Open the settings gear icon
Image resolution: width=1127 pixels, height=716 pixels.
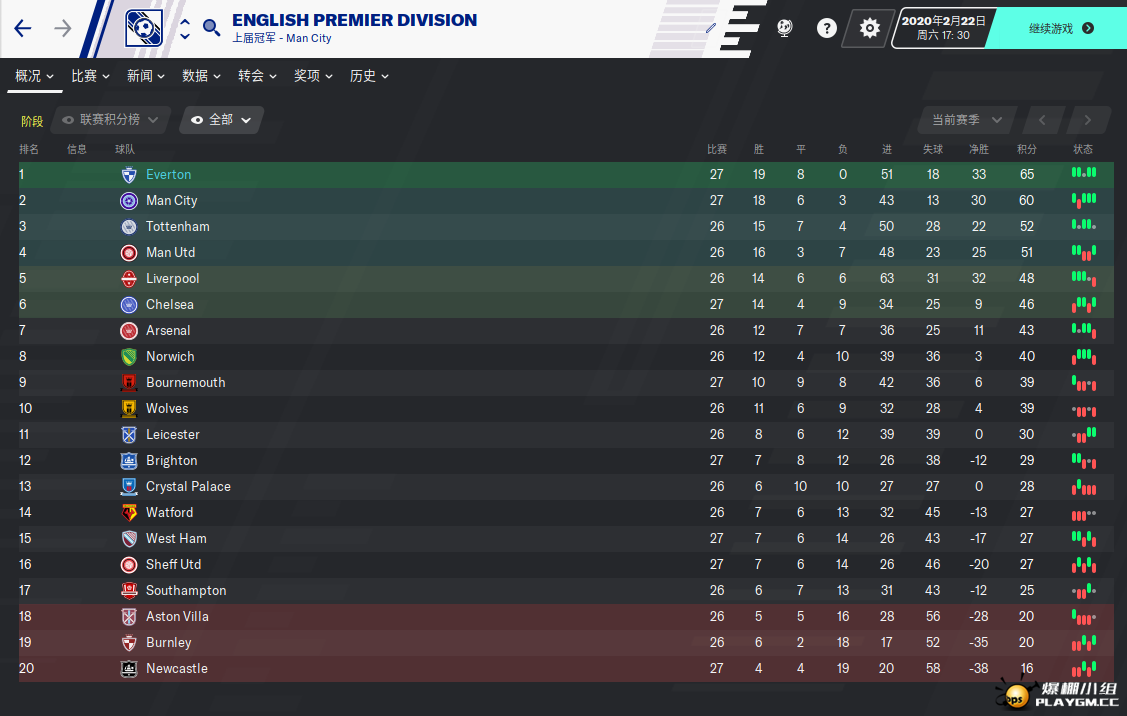pyautogui.click(x=870, y=28)
